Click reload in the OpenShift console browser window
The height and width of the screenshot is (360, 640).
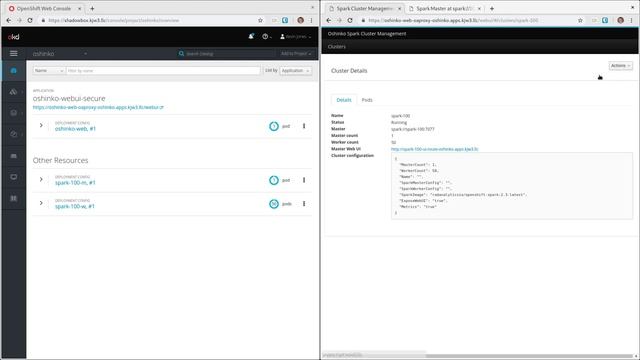[x=30, y=20]
